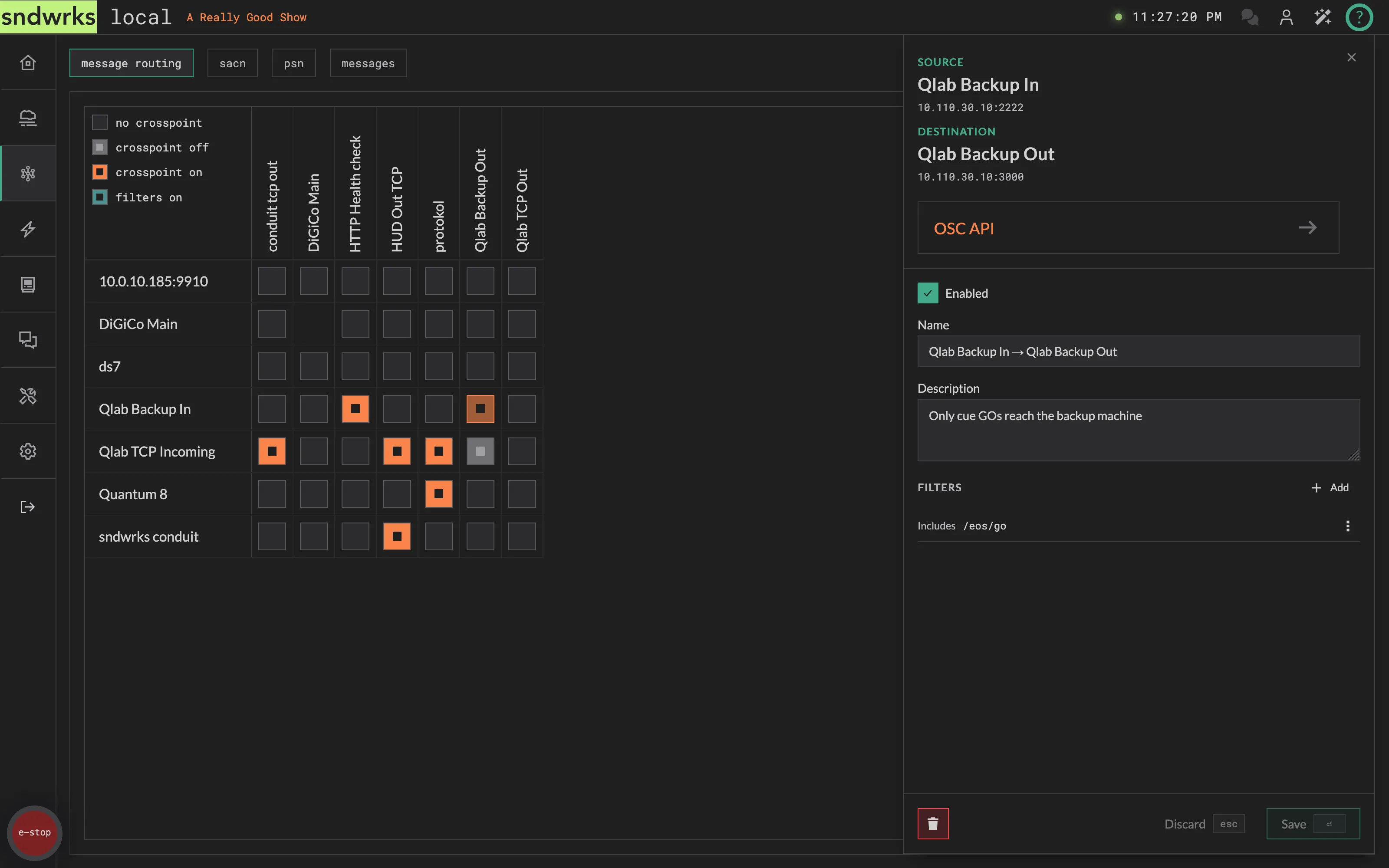This screenshot has width=1389, height=868.
Task: Switch to the messages tab
Action: pos(368,63)
